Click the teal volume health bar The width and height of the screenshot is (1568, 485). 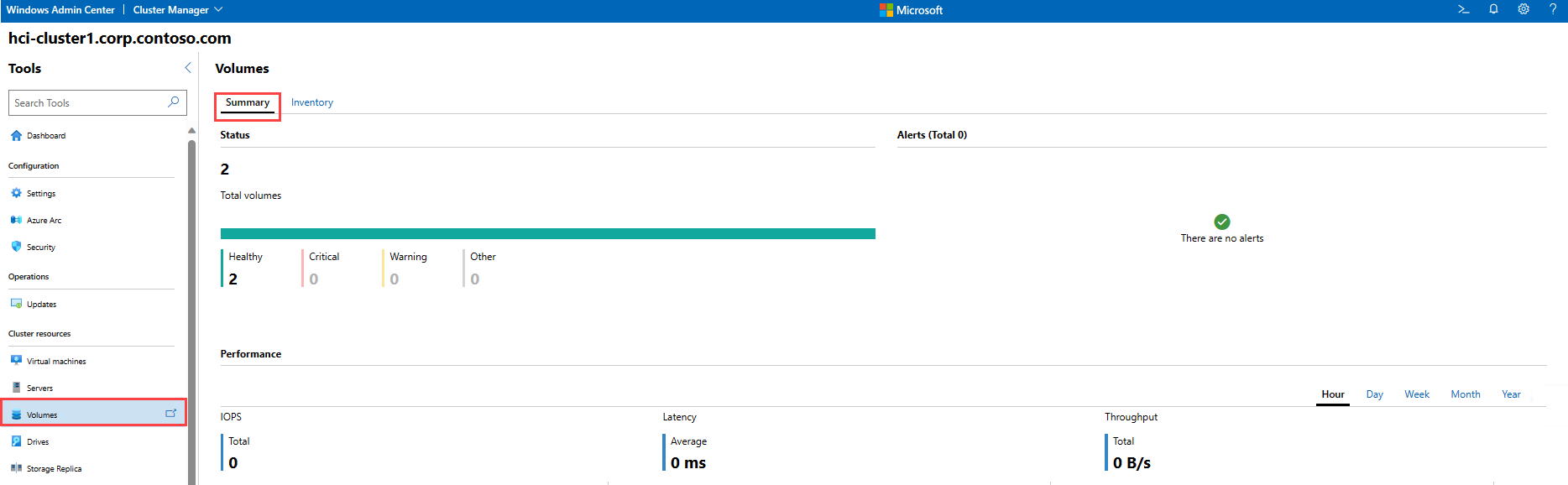click(547, 234)
